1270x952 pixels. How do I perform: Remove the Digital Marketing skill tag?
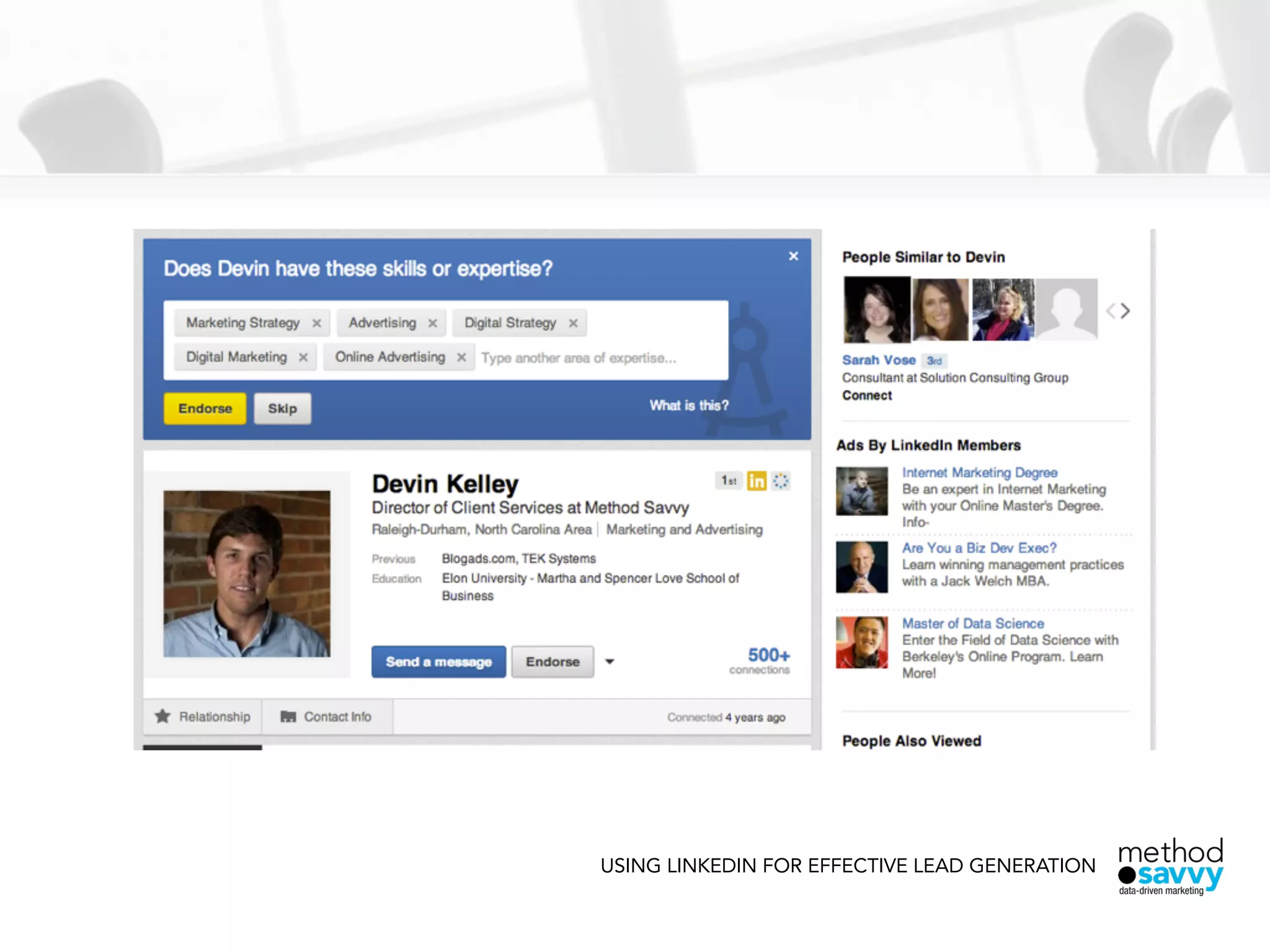click(303, 357)
